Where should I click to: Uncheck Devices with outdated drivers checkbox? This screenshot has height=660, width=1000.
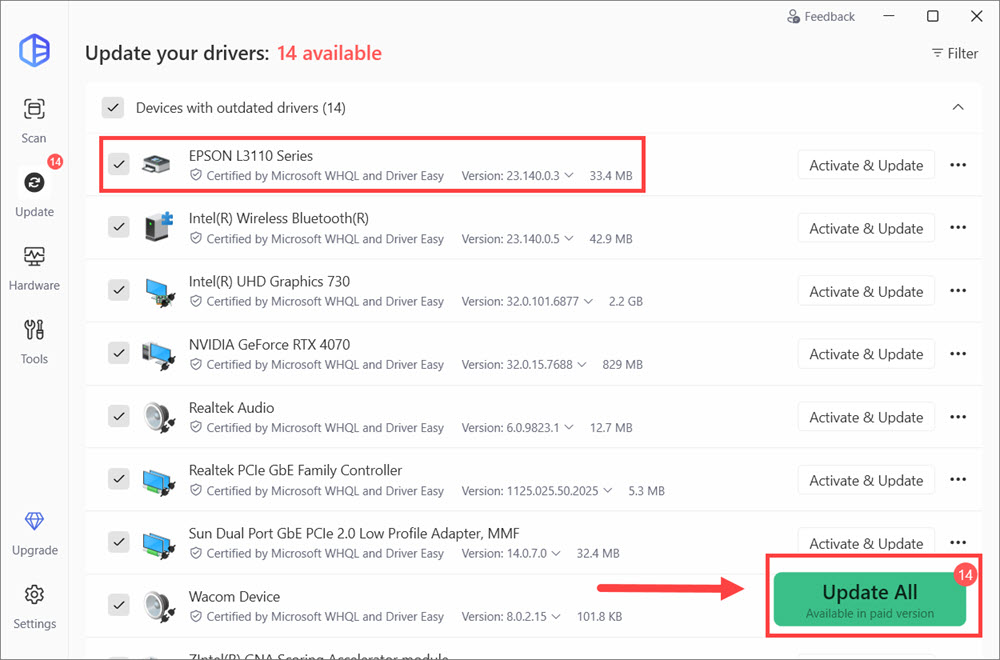pos(113,108)
